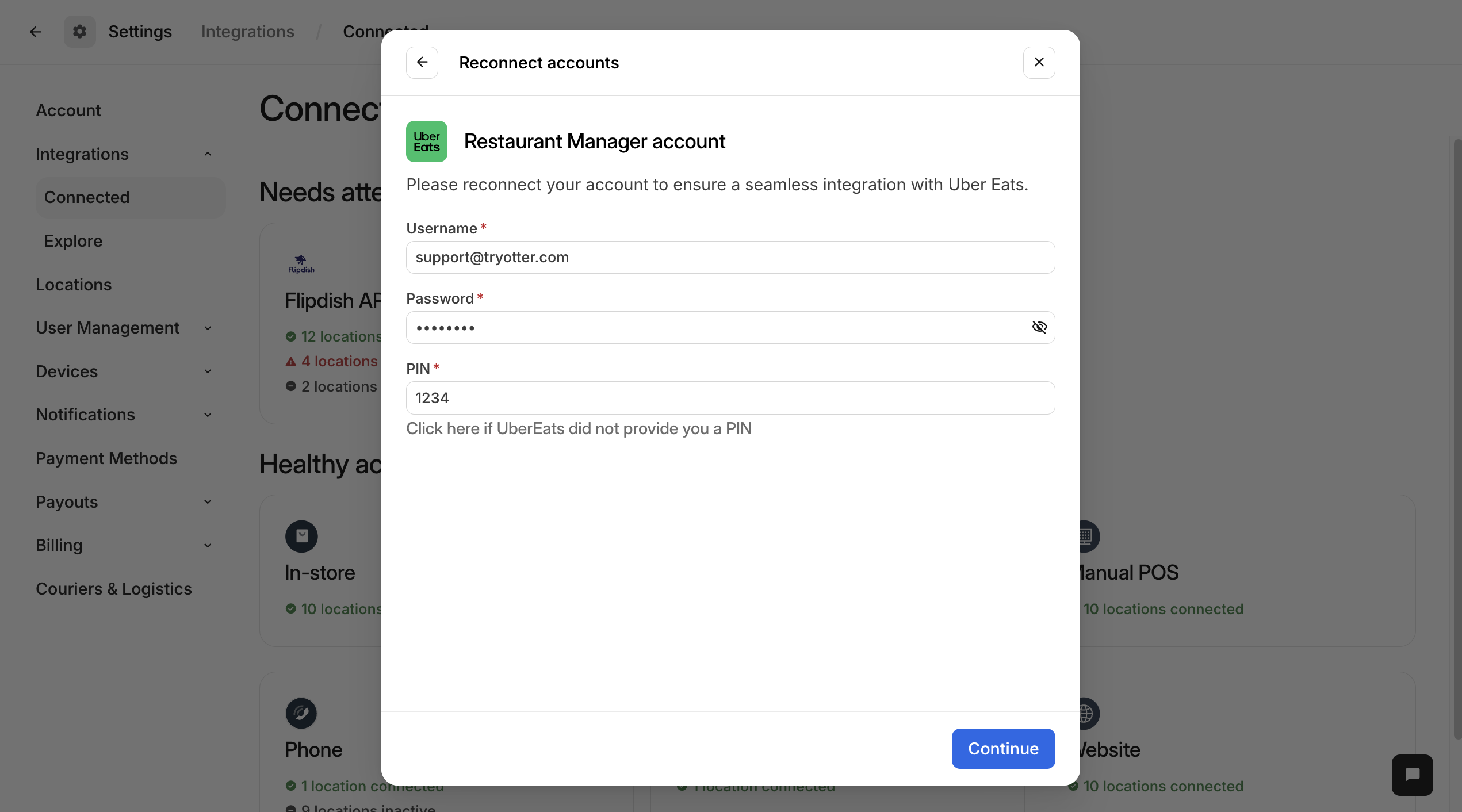Click the PIN input field
This screenshot has width=1462, height=812.
click(730, 398)
